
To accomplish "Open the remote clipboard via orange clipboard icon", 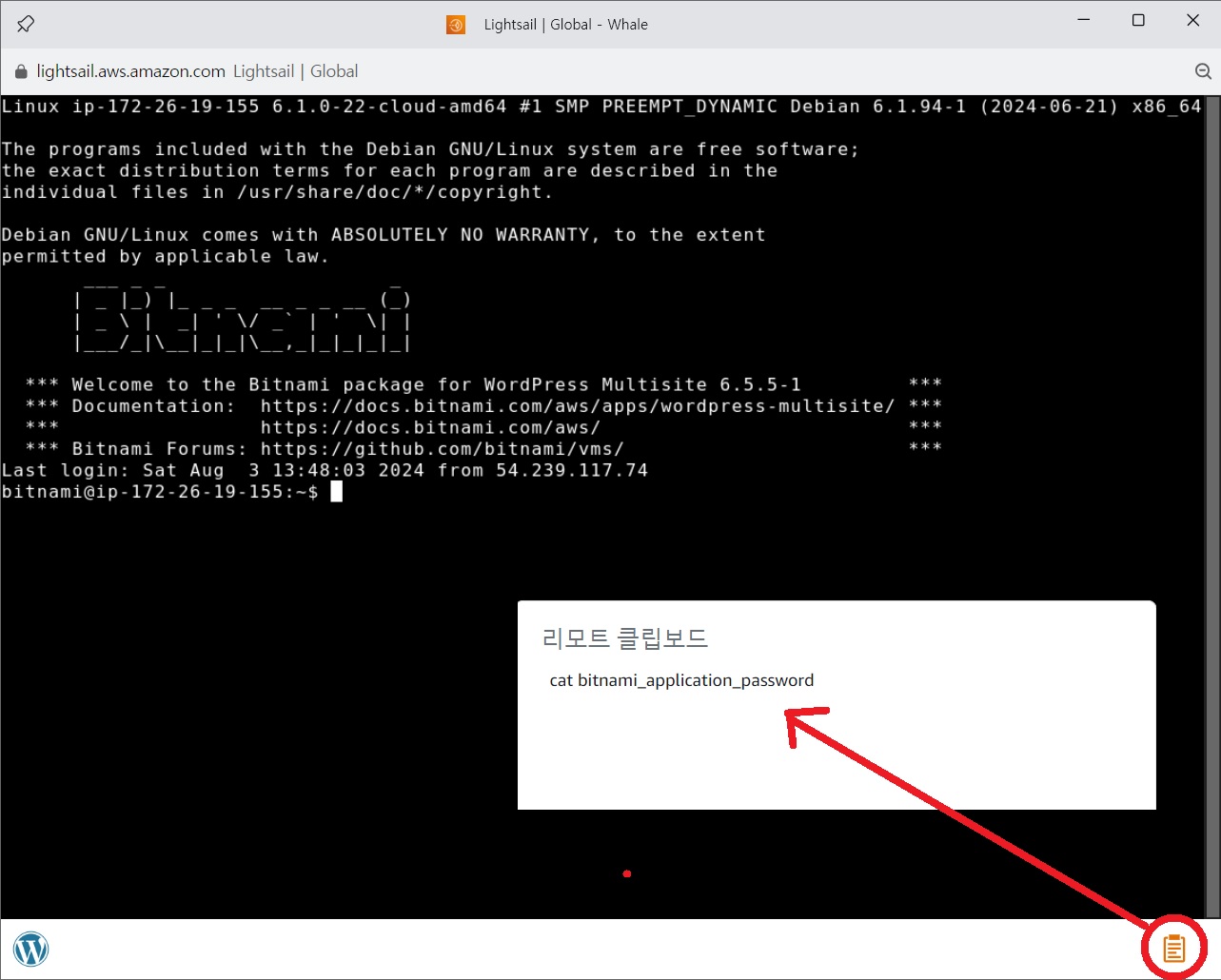I will (x=1174, y=947).
